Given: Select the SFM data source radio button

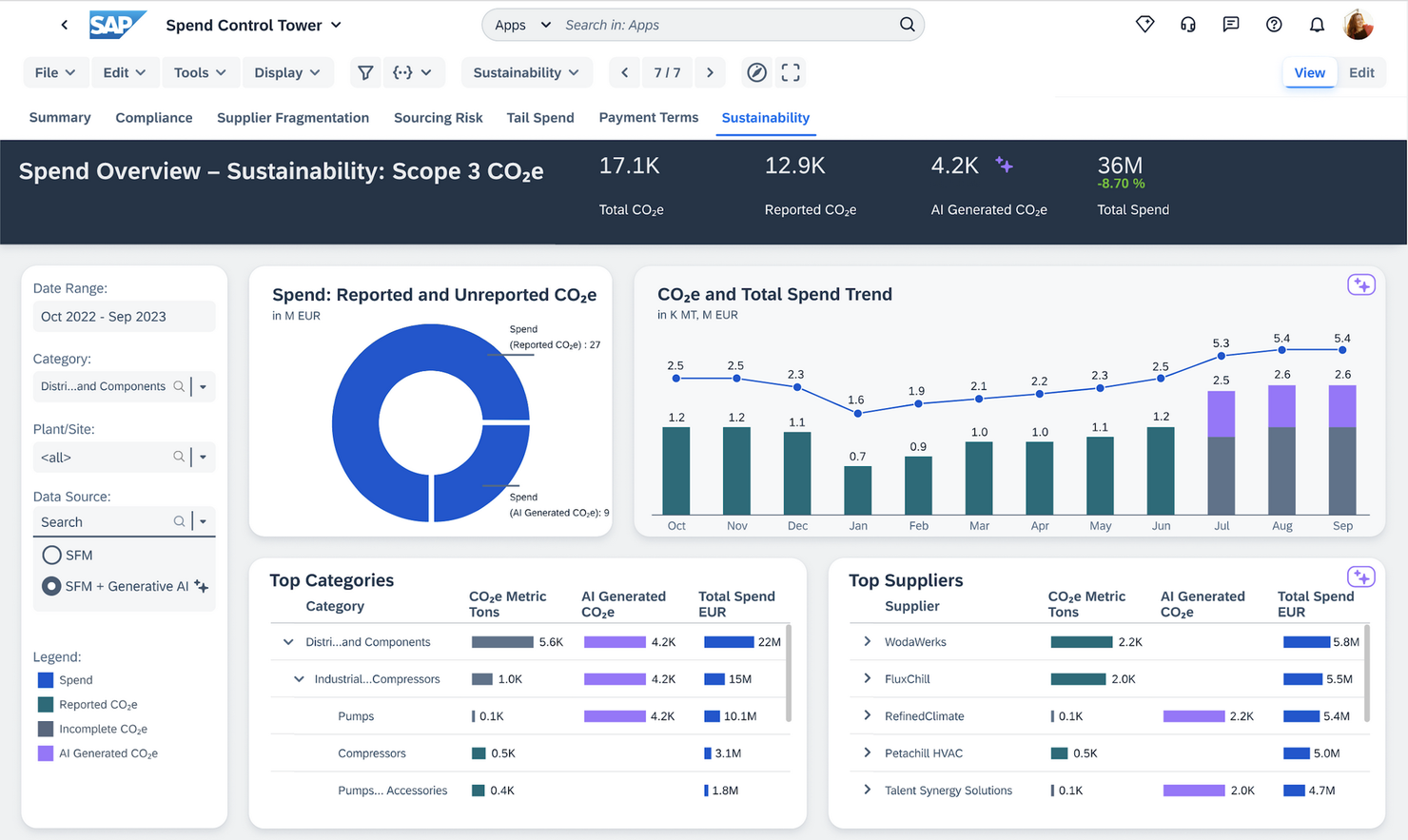Looking at the screenshot, I should pyautogui.click(x=54, y=555).
